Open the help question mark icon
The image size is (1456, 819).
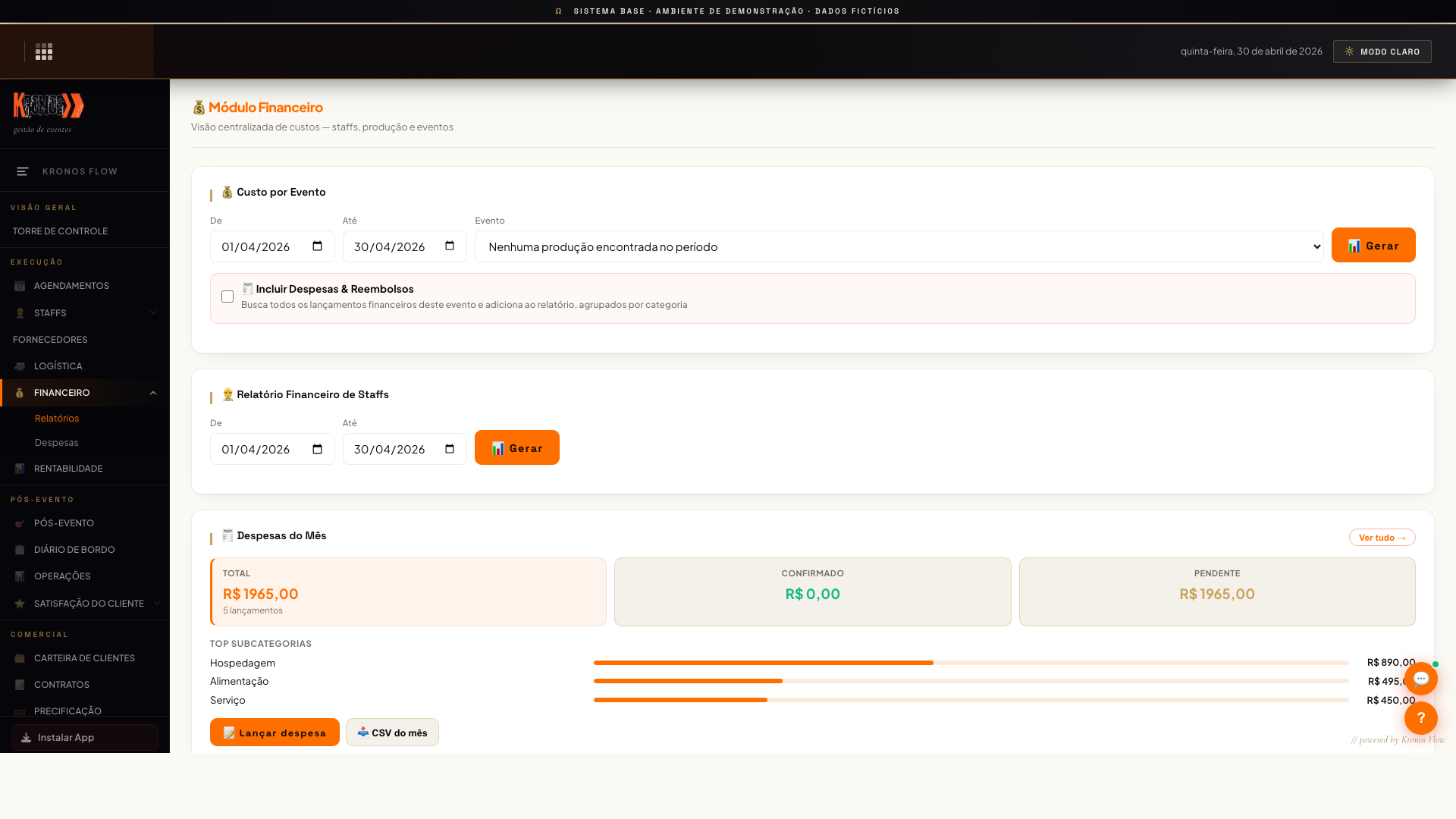click(1421, 718)
